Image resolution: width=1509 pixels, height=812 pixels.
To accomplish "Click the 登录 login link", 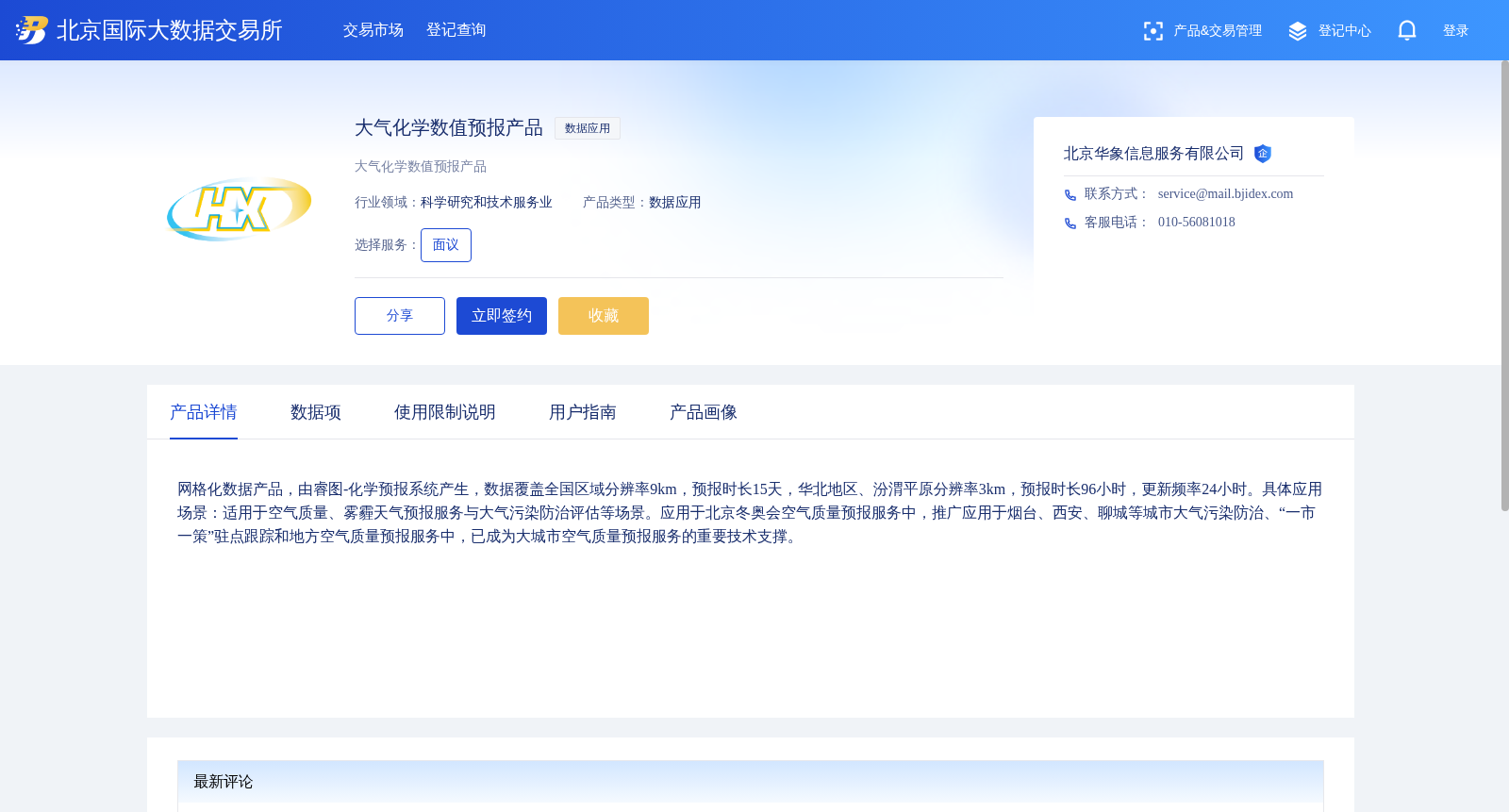I will click(x=1456, y=31).
